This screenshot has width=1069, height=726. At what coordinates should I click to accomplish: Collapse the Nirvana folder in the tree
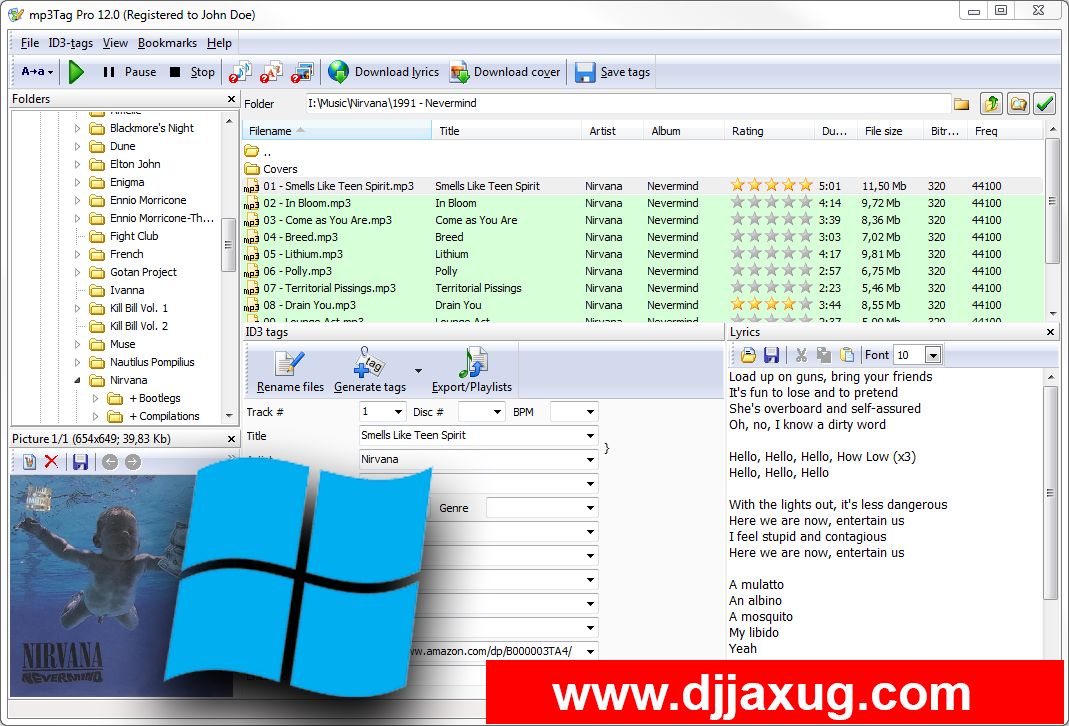coord(78,381)
